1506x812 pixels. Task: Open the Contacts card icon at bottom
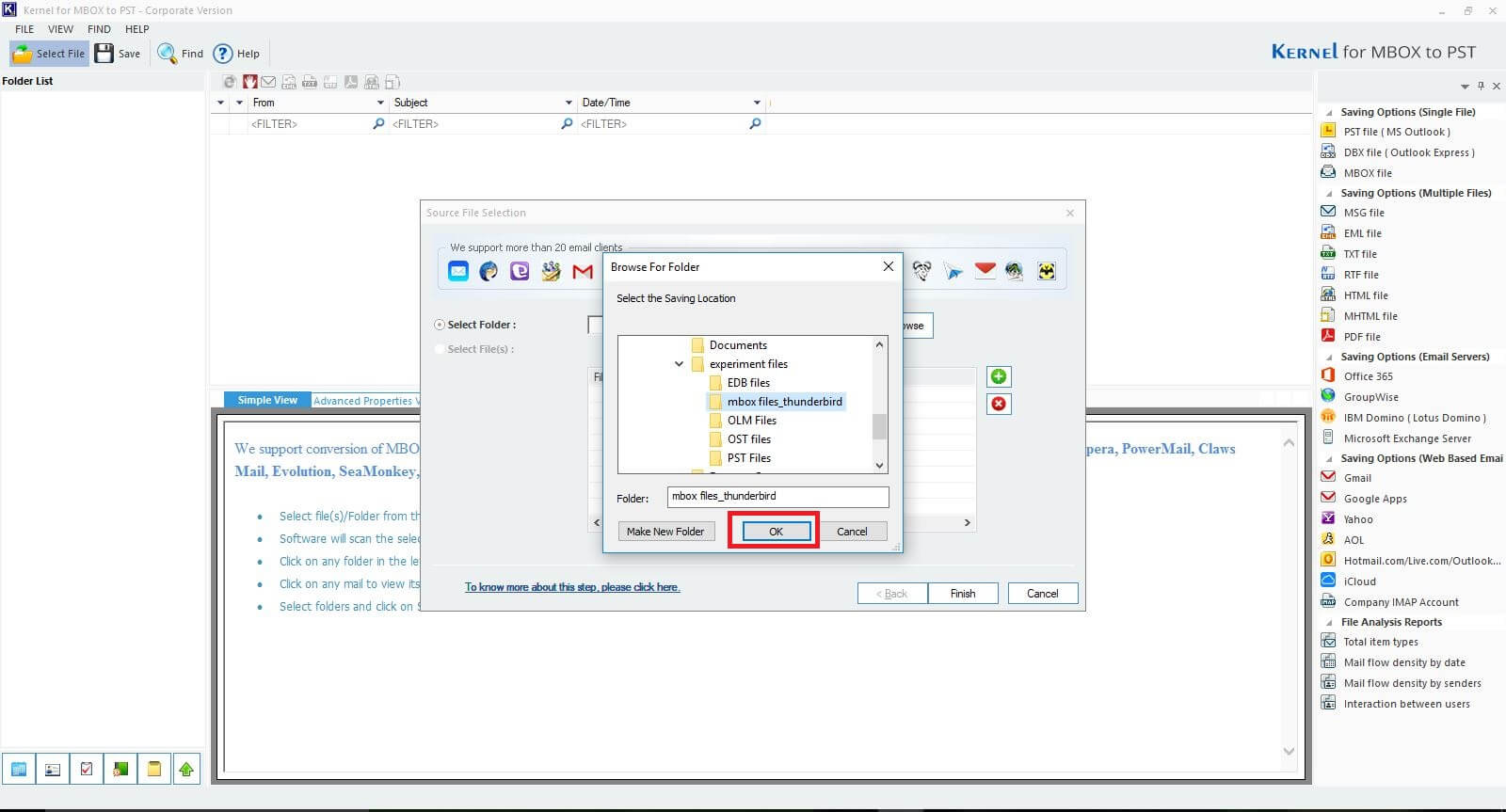[x=53, y=769]
